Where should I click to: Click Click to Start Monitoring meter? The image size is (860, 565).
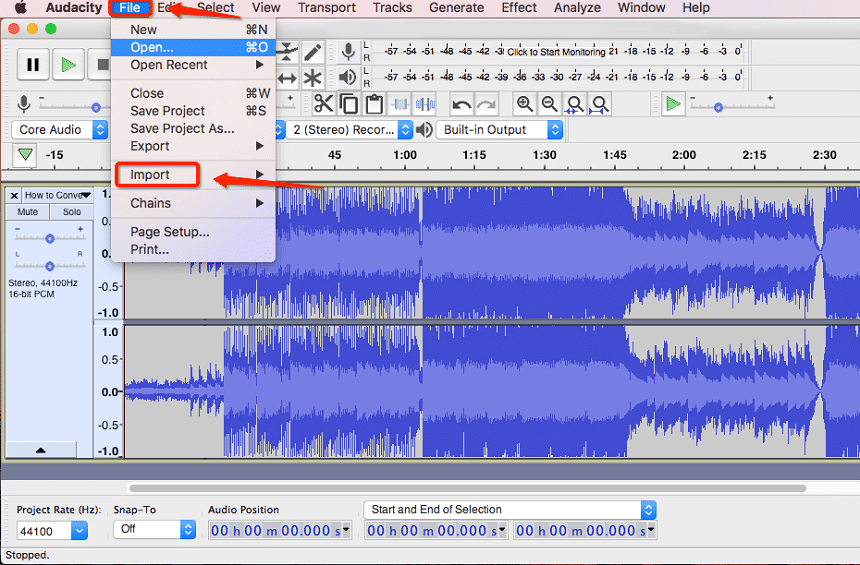pyautogui.click(x=556, y=52)
